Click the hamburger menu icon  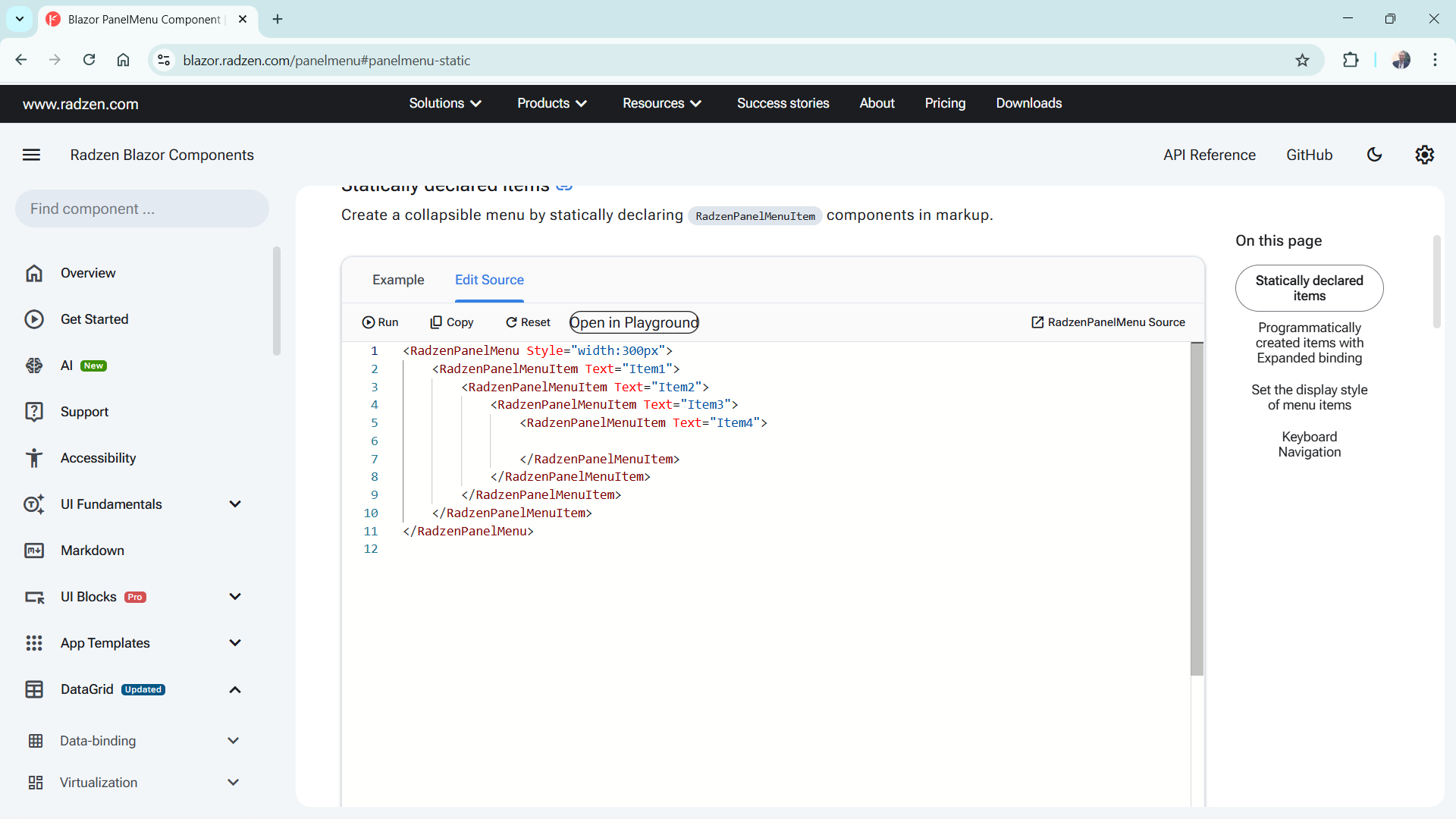point(31,155)
